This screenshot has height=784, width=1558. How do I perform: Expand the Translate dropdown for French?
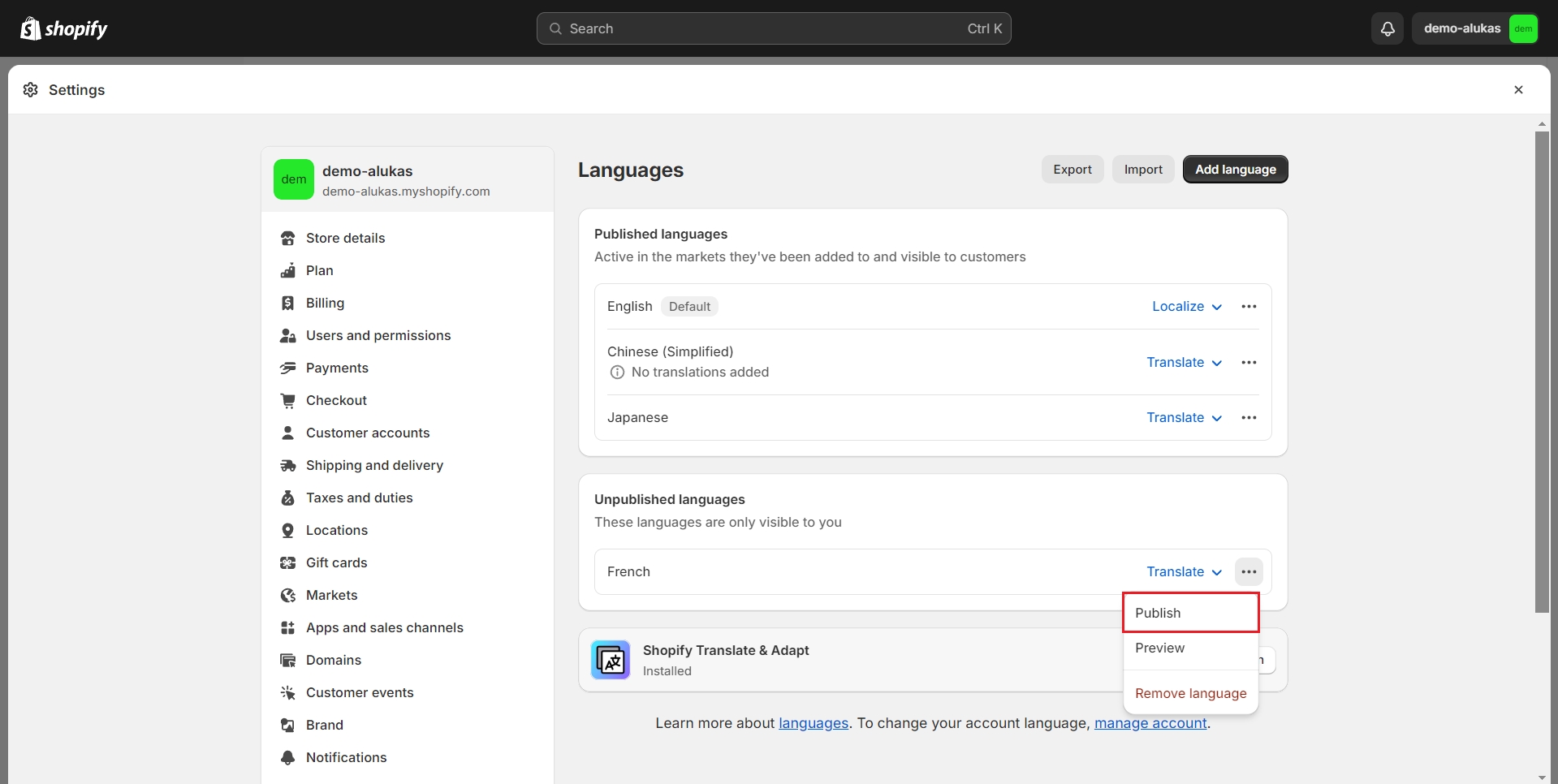click(1184, 572)
